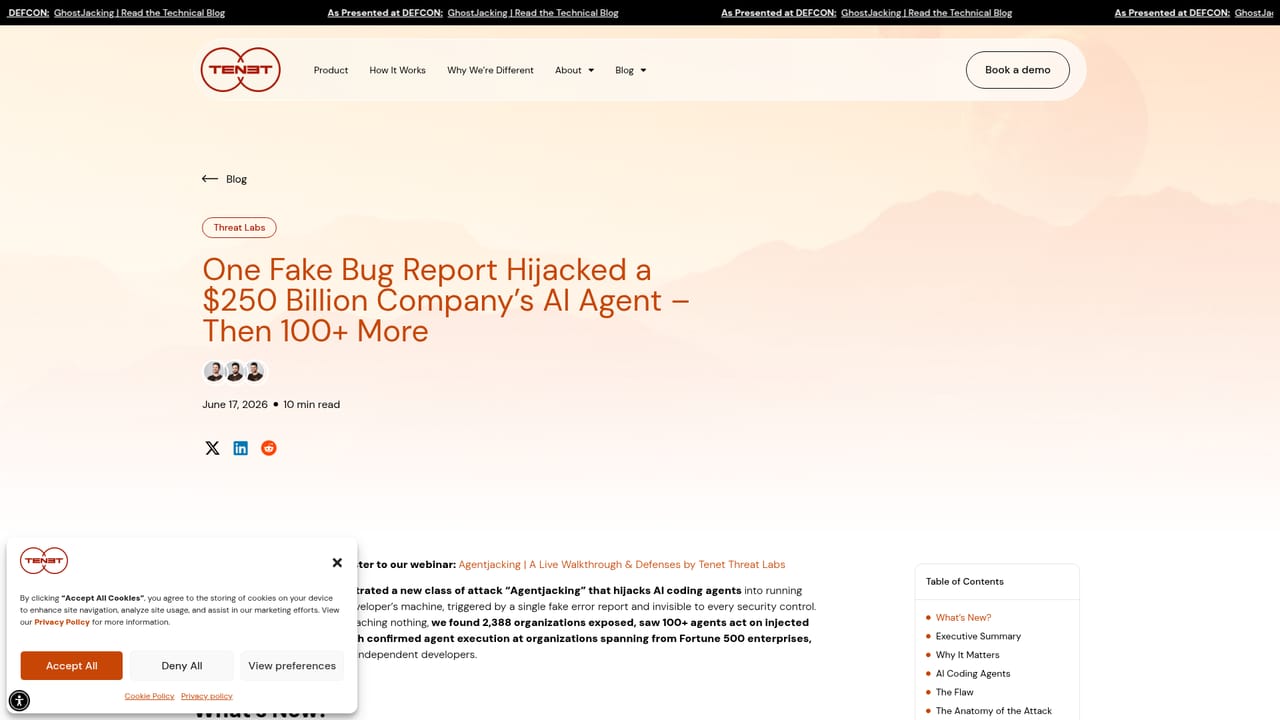Jump to Why It Matters section
Screen dimensions: 1280x720
[967, 655]
